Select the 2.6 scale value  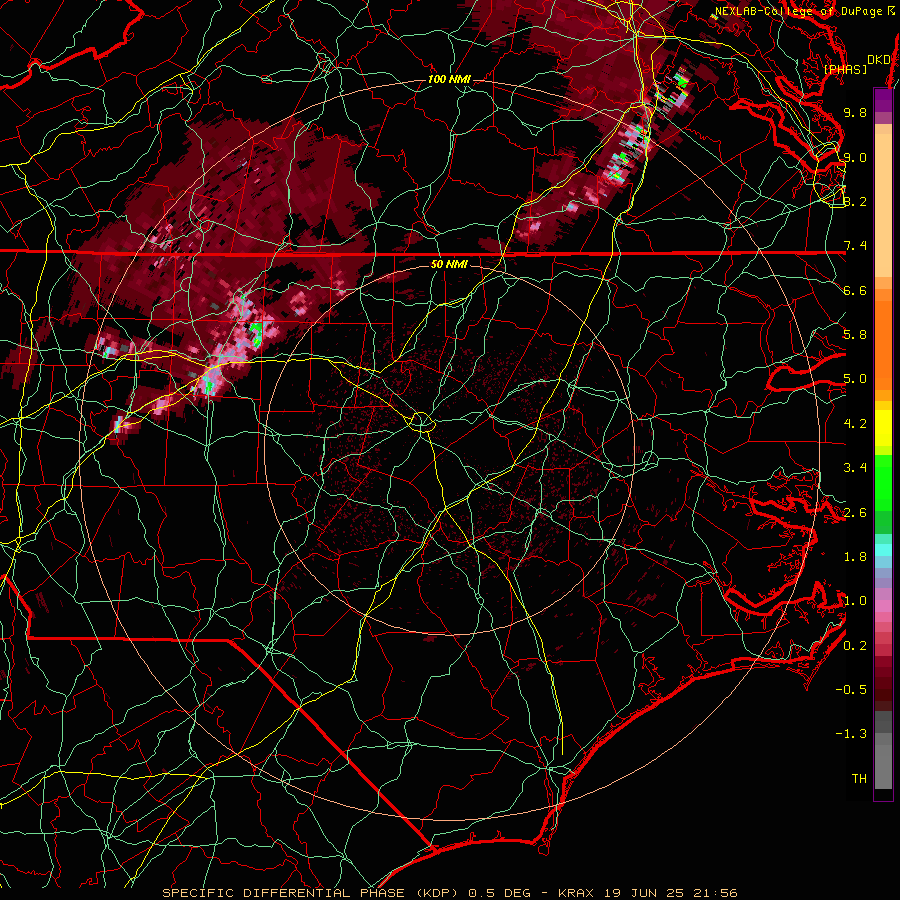pos(855,513)
